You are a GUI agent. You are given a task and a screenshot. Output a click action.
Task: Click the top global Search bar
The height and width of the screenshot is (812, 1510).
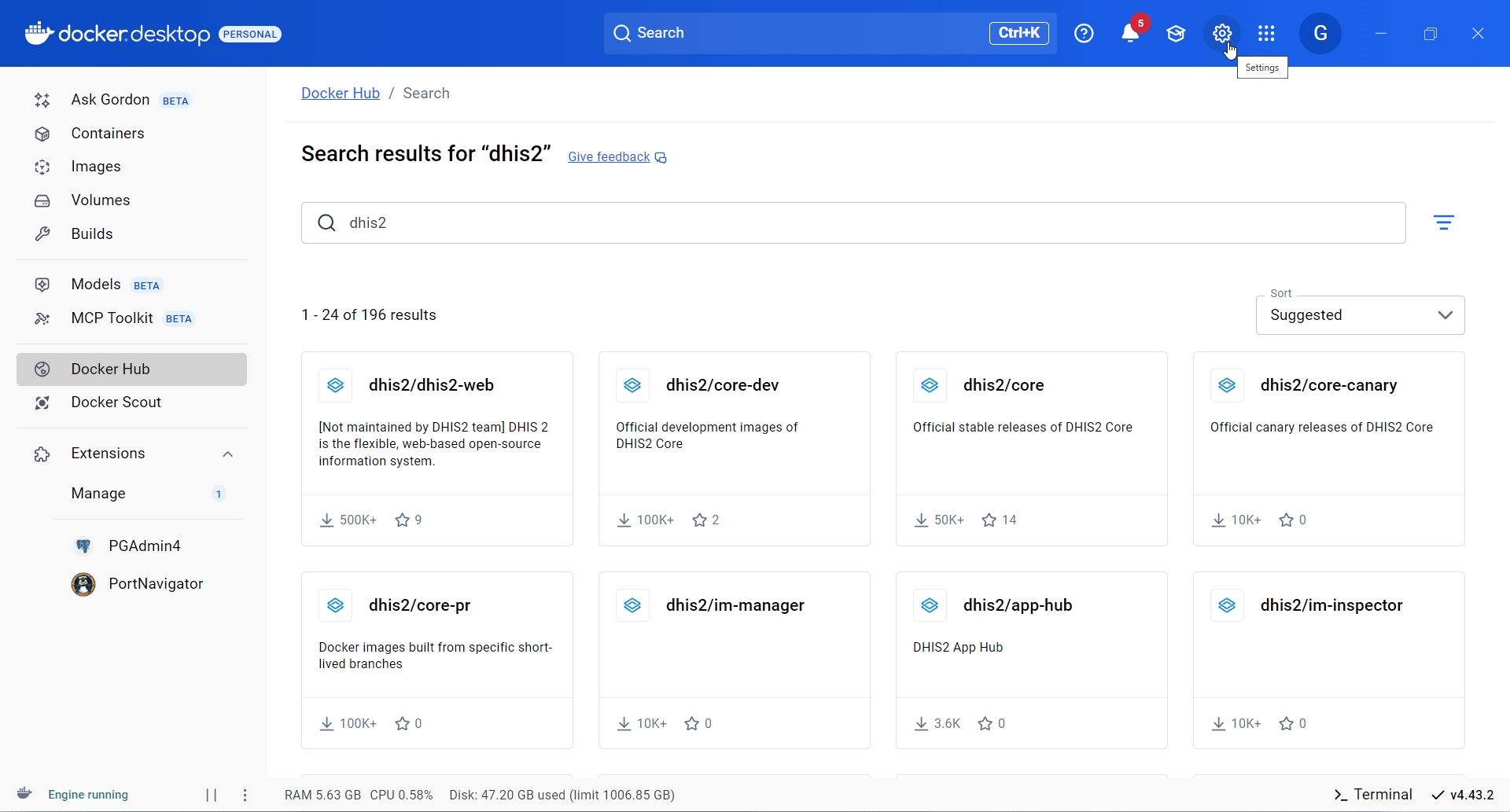(830, 33)
